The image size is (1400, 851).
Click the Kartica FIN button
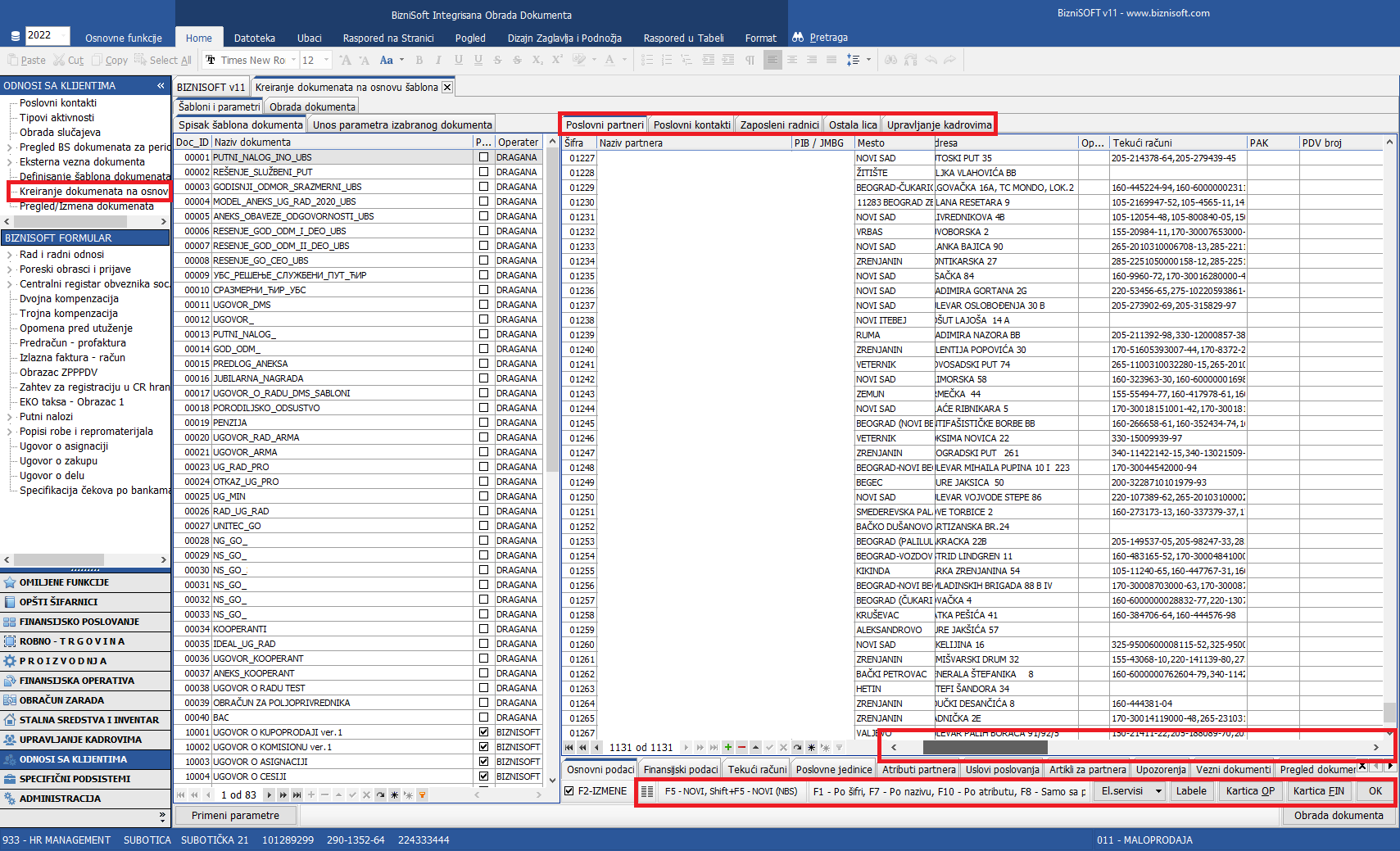pyautogui.click(x=1318, y=791)
